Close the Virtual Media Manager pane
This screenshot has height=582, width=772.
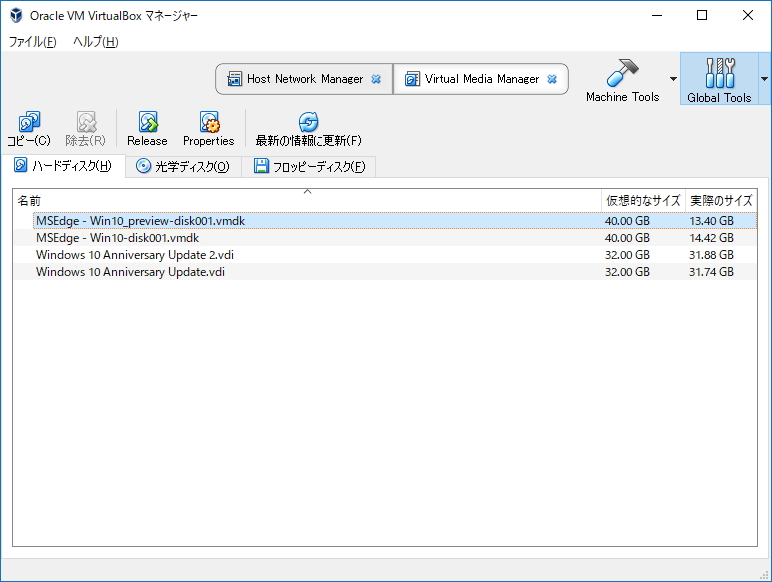click(552, 79)
